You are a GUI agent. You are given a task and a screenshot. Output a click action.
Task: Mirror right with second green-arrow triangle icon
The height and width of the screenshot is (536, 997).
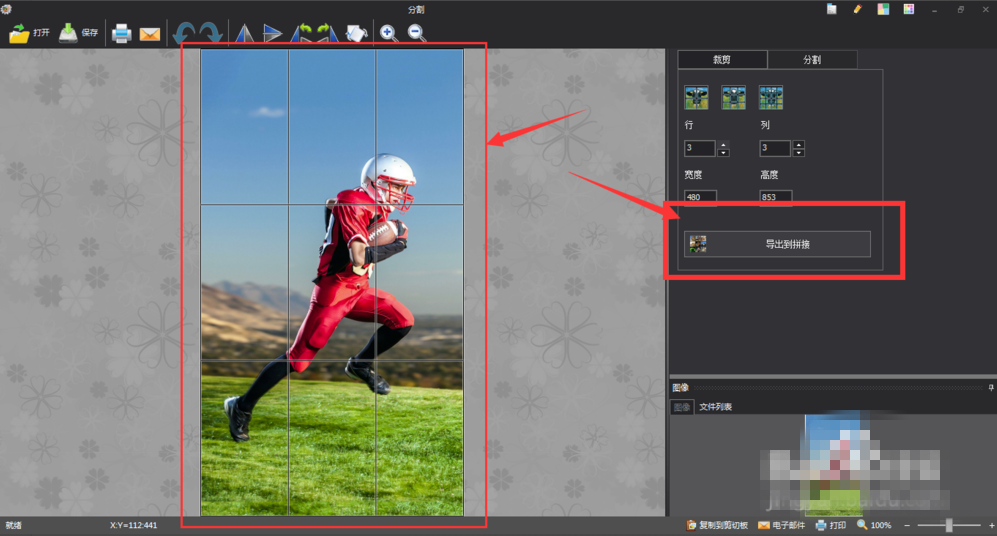coord(327,33)
